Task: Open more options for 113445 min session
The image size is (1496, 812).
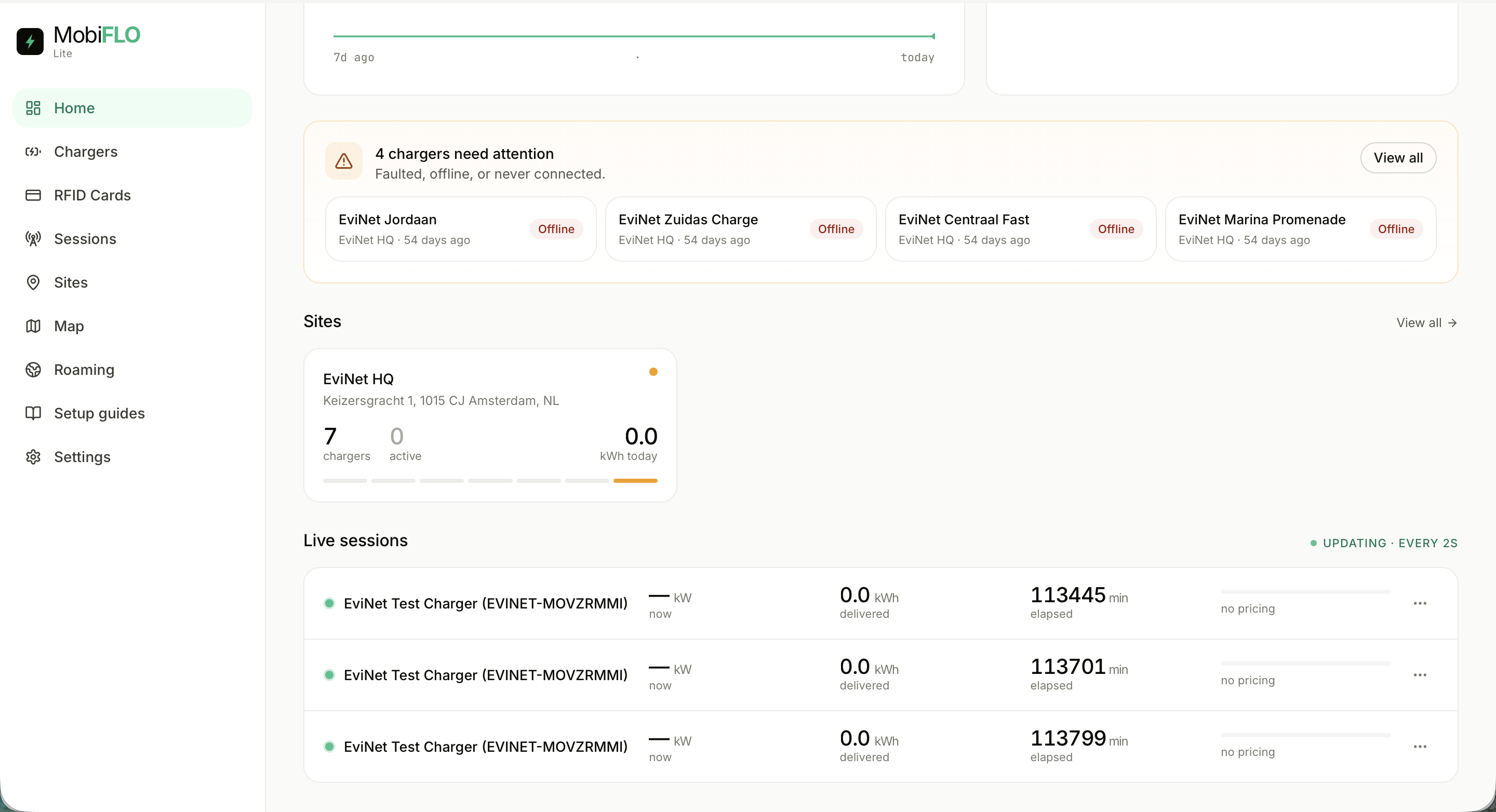Action: click(x=1420, y=603)
